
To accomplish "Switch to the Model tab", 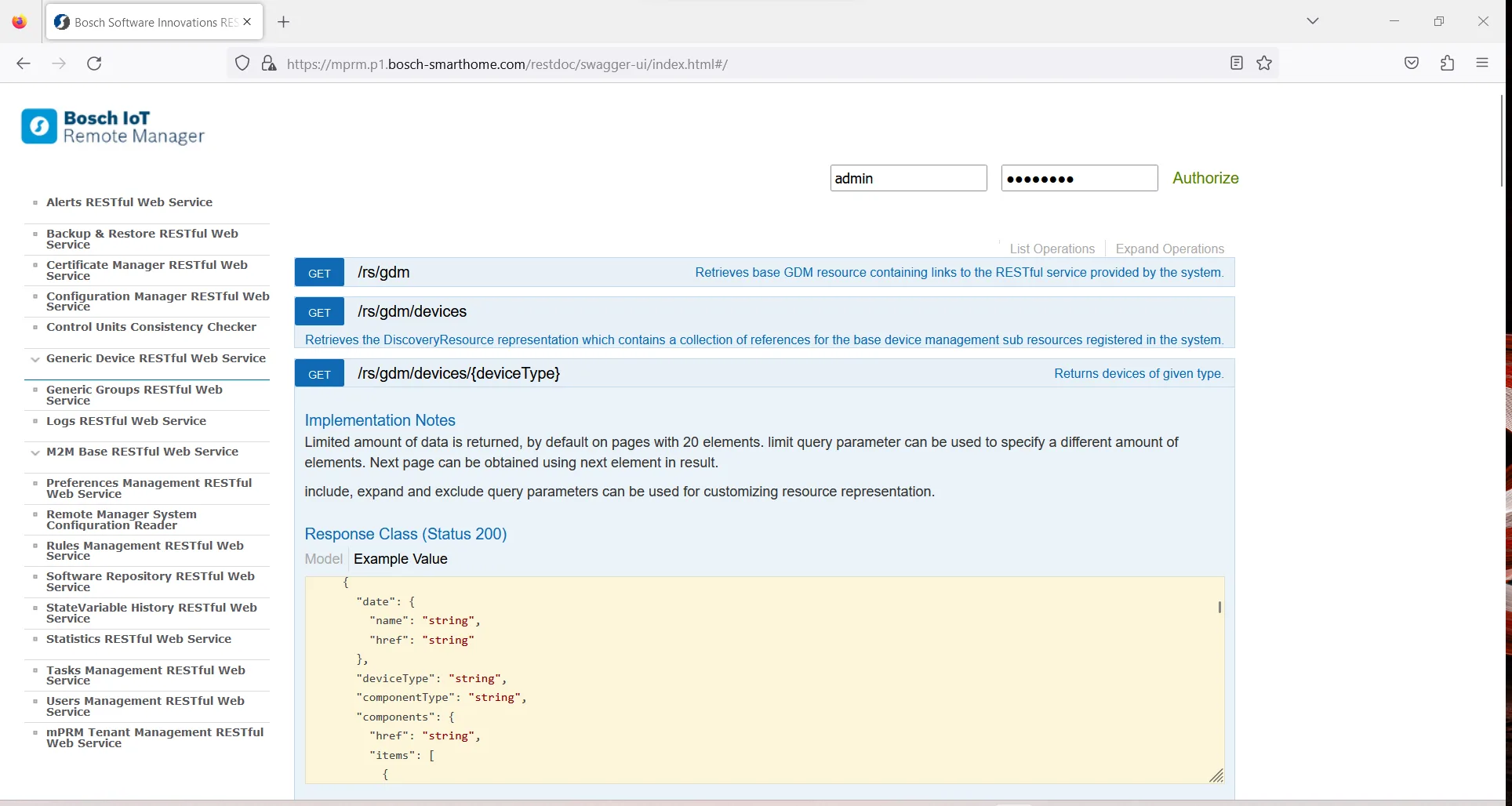I will click(323, 559).
